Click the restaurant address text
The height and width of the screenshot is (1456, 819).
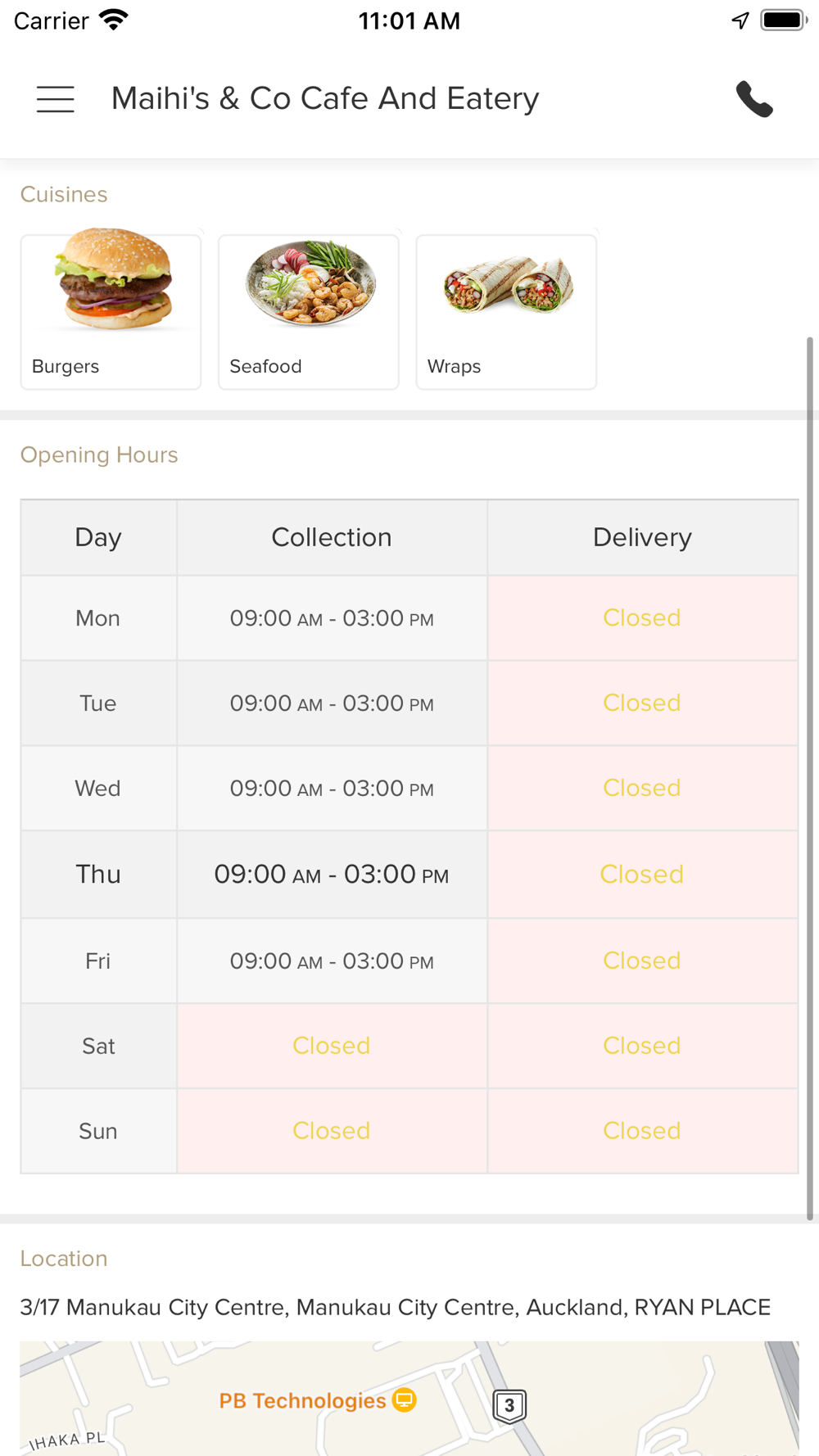point(395,1307)
